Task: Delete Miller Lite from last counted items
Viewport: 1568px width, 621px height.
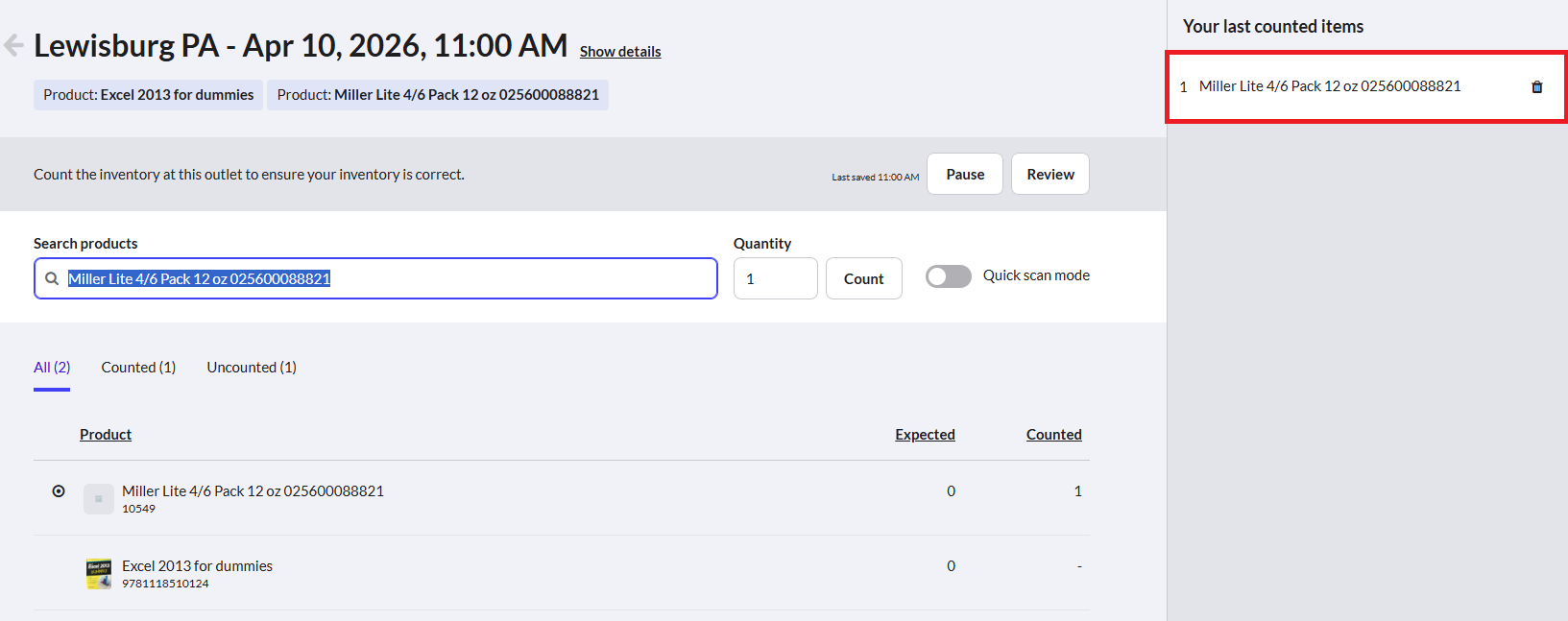Action: point(1536,86)
